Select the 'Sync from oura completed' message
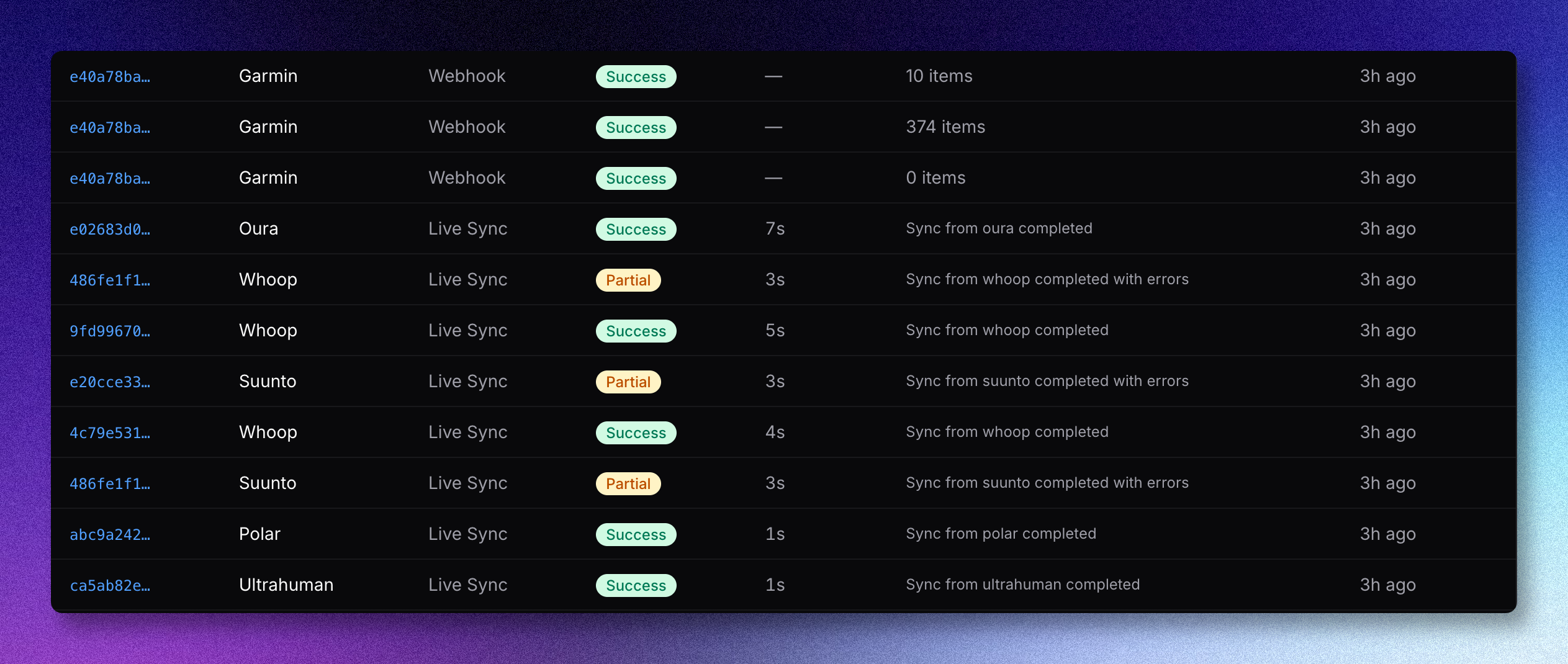 [999, 228]
